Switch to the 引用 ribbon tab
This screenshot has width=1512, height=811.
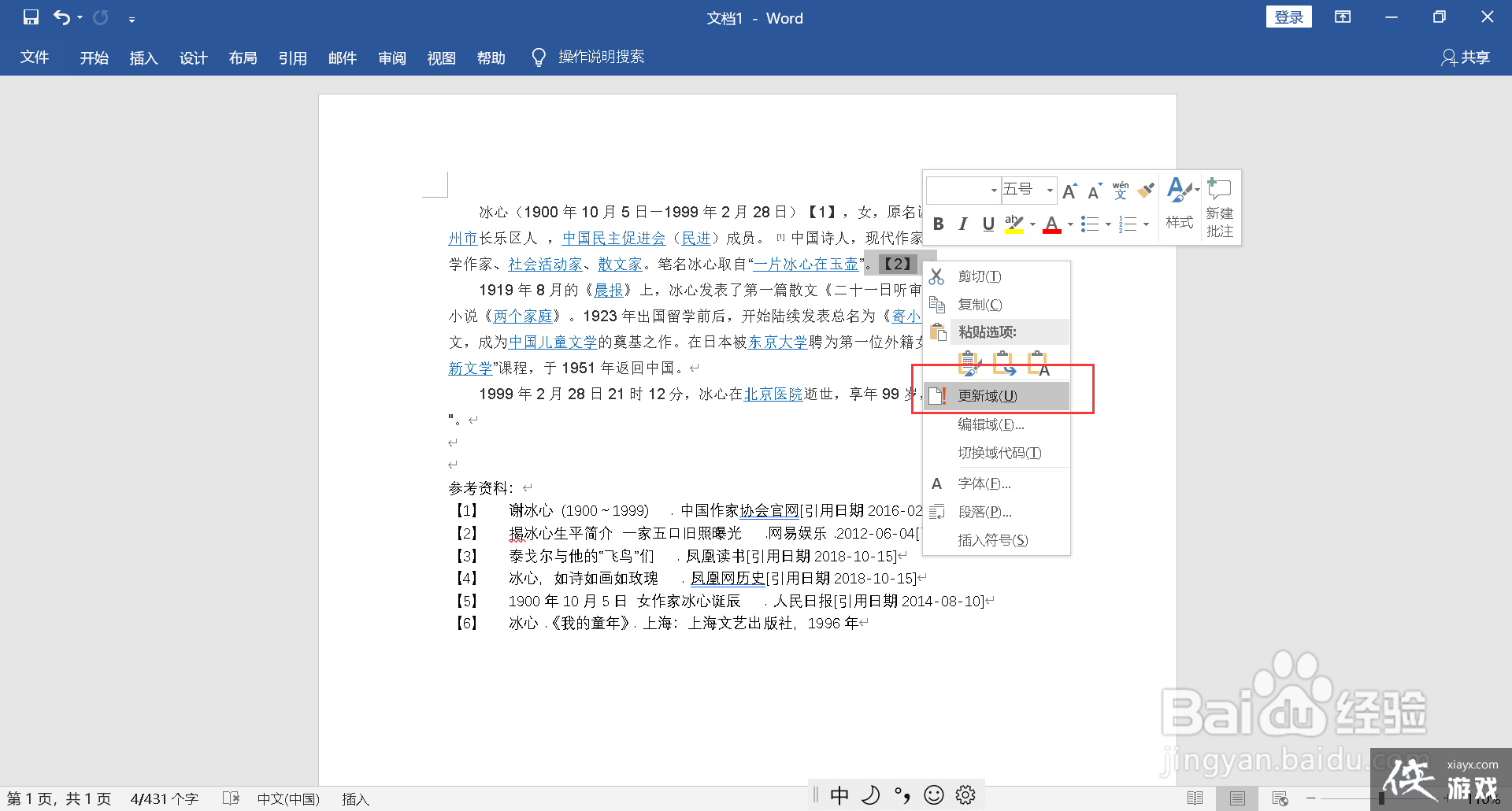[x=292, y=57]
